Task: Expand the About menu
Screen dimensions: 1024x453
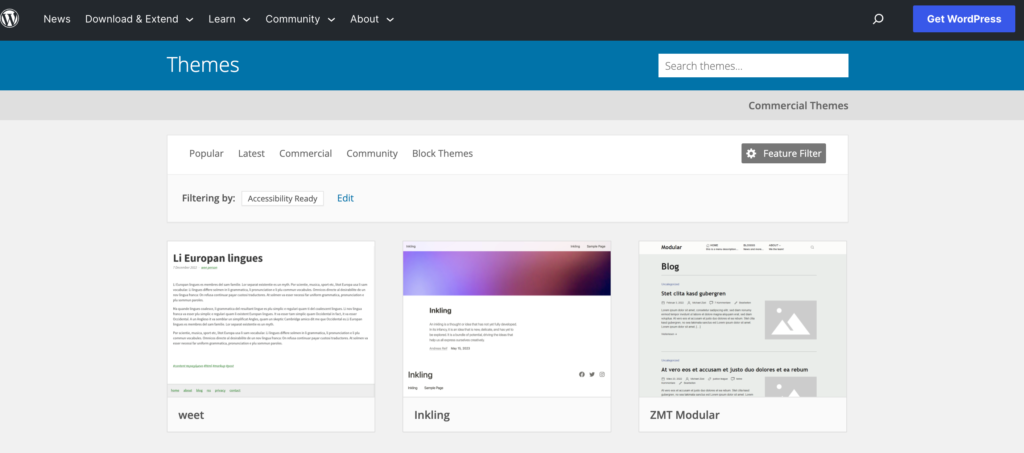Action: tap(372, 19)
